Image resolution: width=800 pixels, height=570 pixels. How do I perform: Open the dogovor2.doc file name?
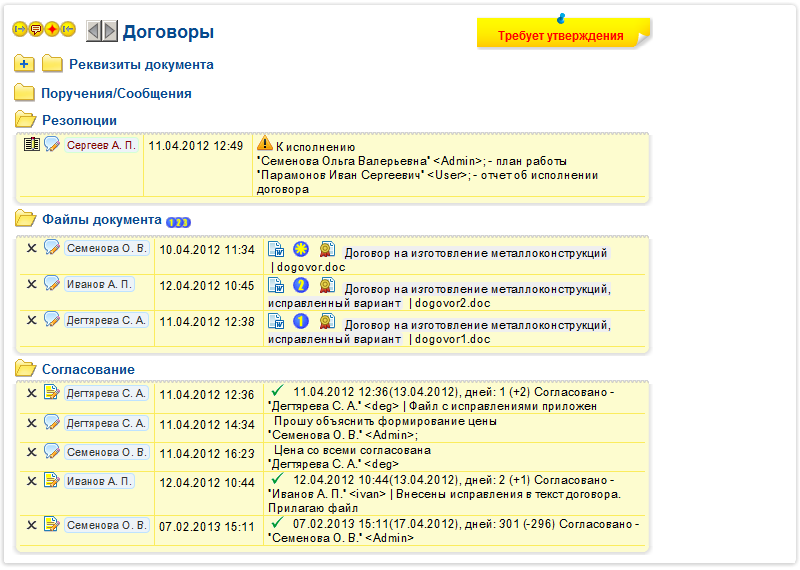453,303
